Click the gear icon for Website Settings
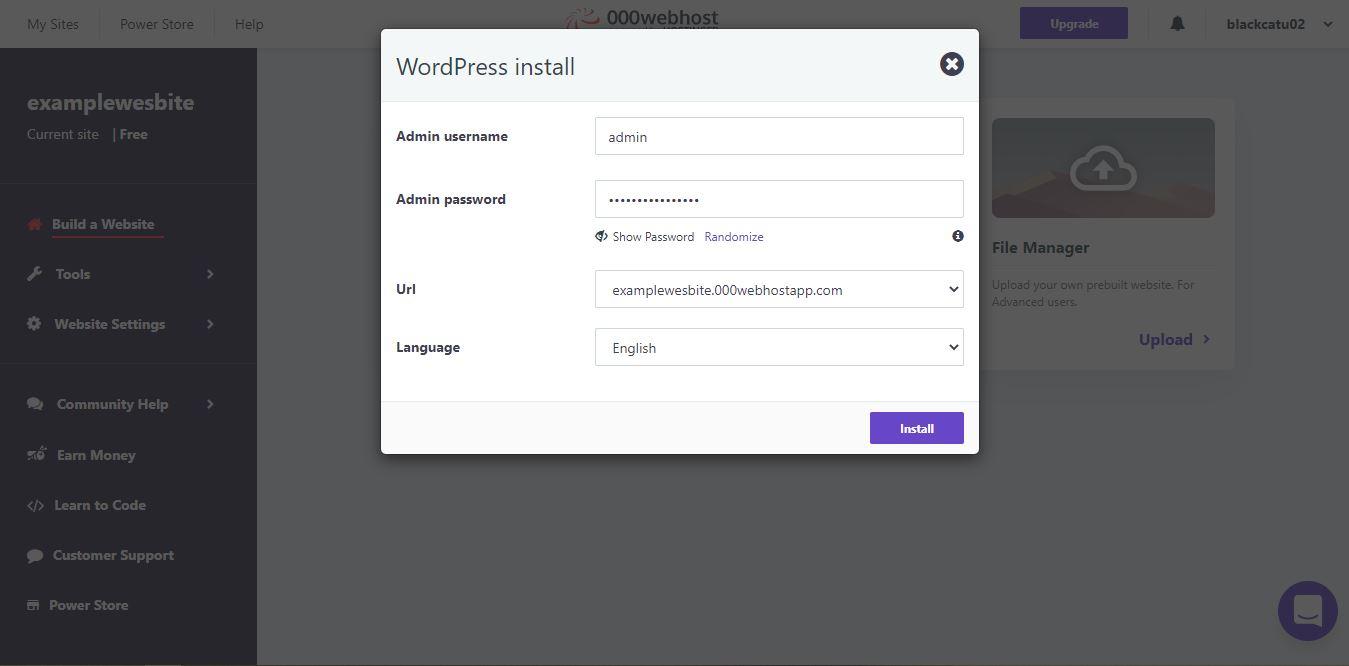 tap(34, 324)
